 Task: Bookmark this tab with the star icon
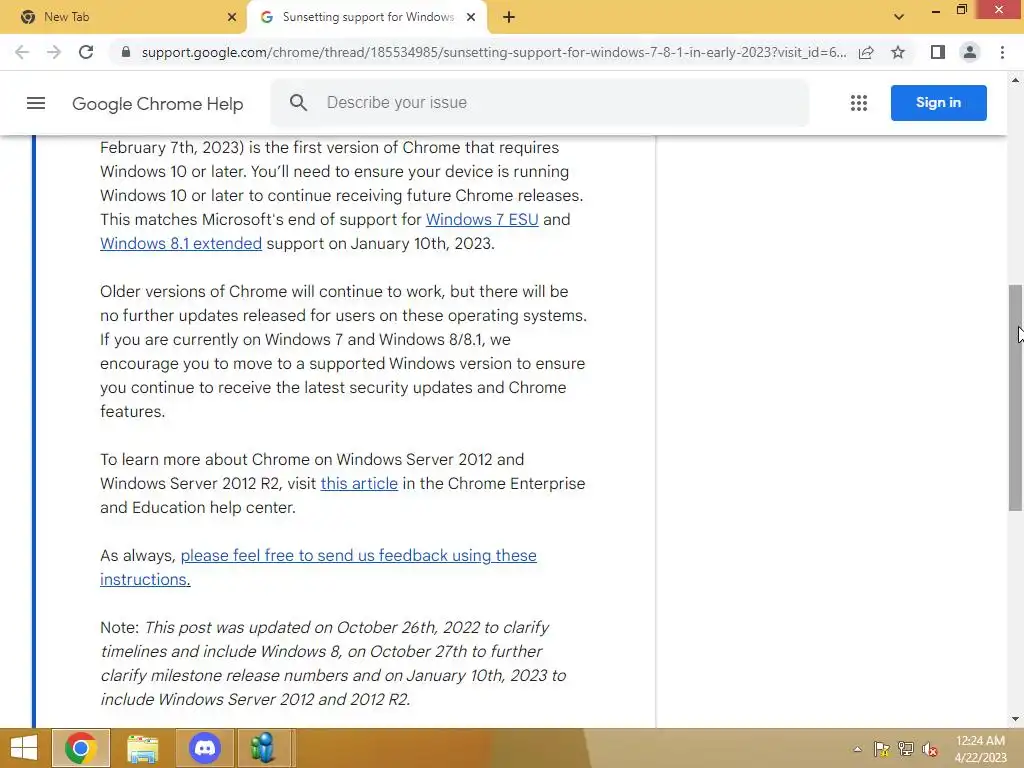(x=898, y=52)
